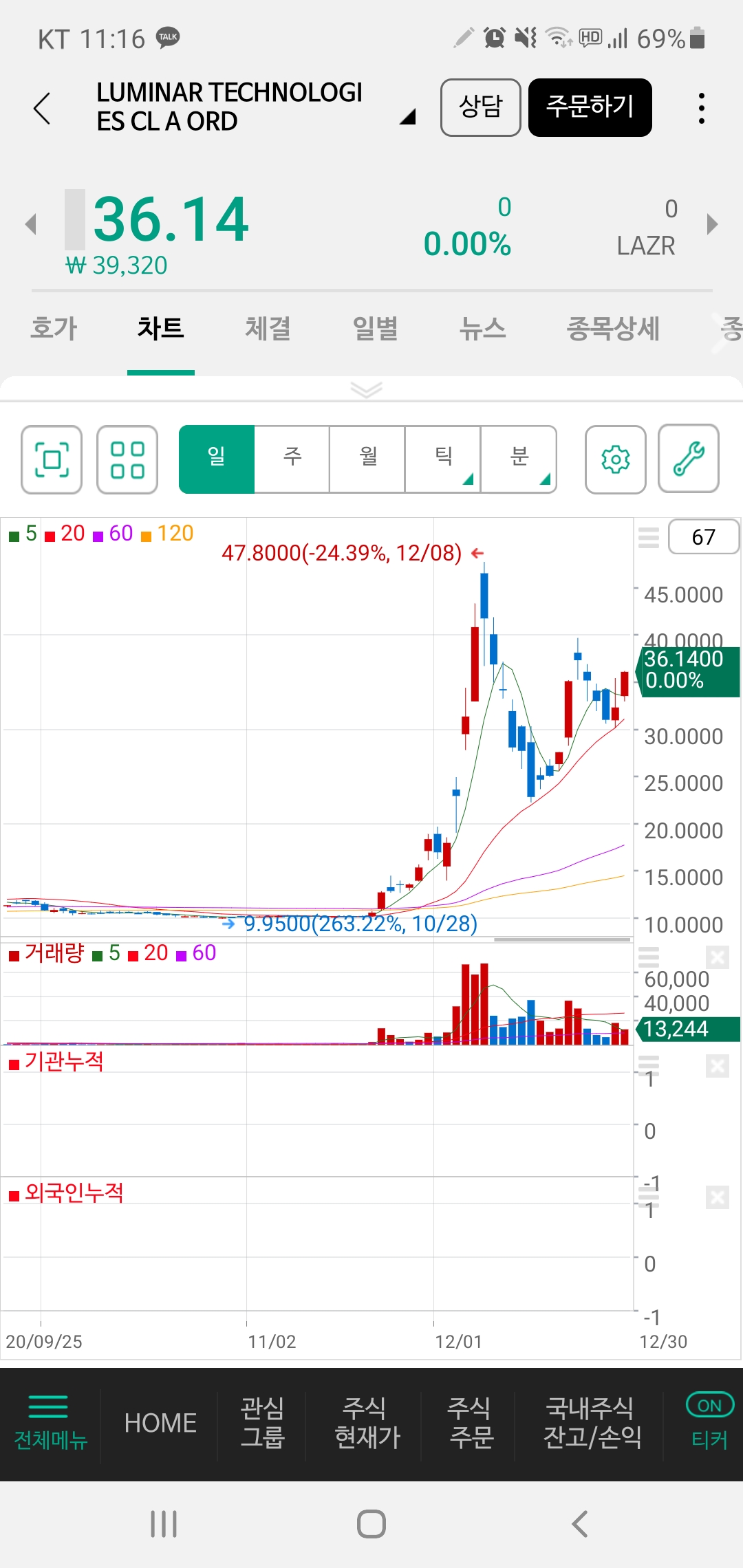The width and height of the screenshot is (743, 1568).
Task: Click the 20-day MA red swatch
Action: click(x=50, y=536)
